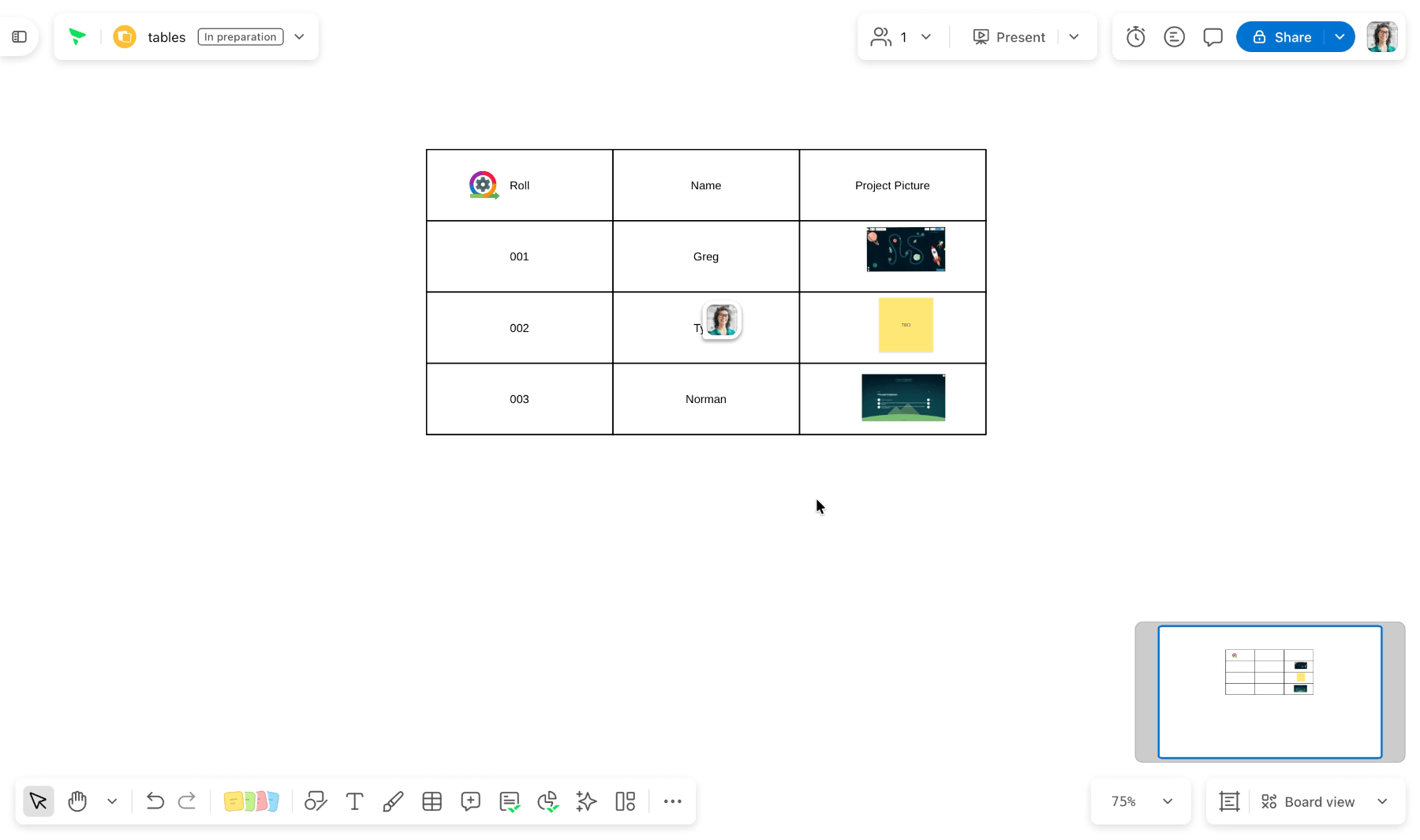Image resolution: width=1420 pixels, height=840 pixels.
Task: Undo the last action
Action: pos(155,801)
